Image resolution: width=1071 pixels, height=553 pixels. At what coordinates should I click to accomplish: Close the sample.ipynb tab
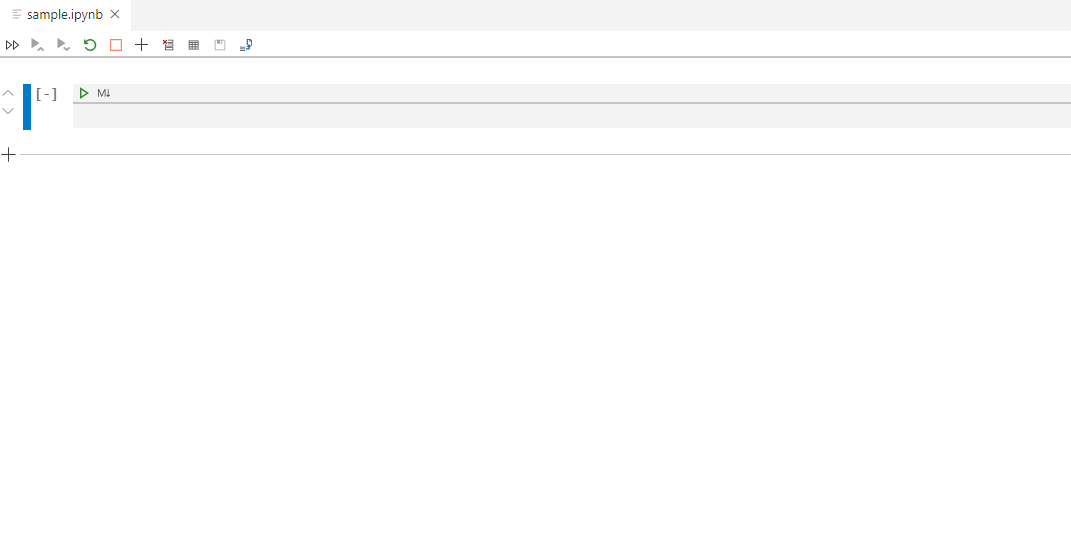[x=115, y=14]
